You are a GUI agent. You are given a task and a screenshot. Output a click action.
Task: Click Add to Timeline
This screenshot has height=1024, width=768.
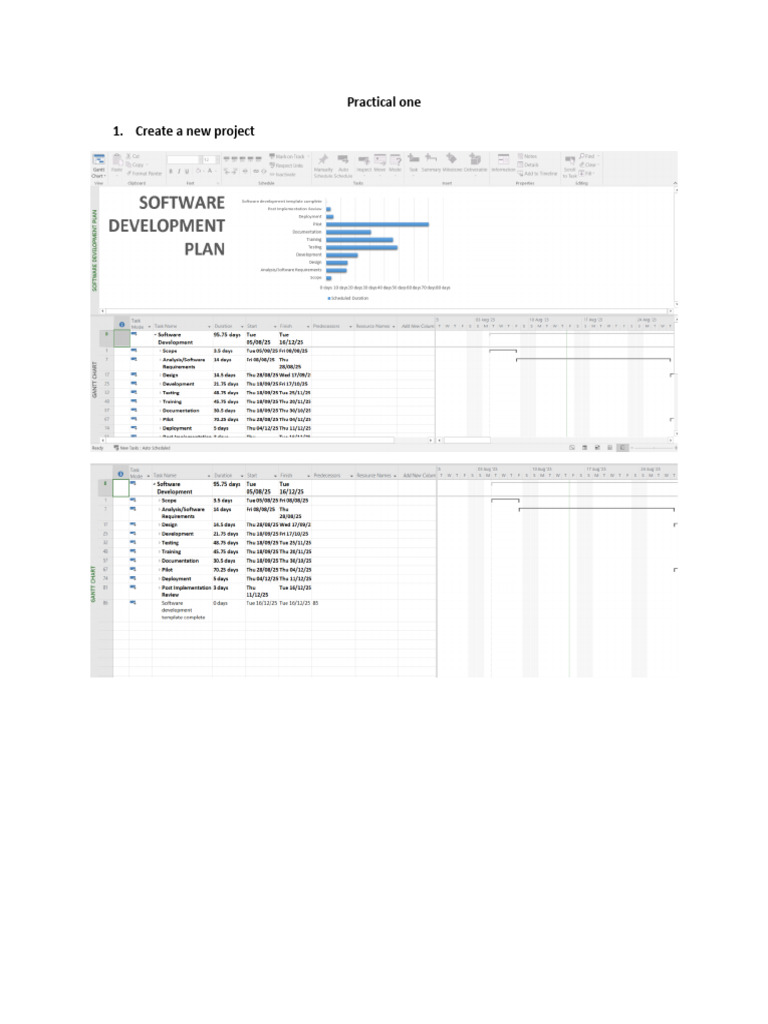click(537, 174)
